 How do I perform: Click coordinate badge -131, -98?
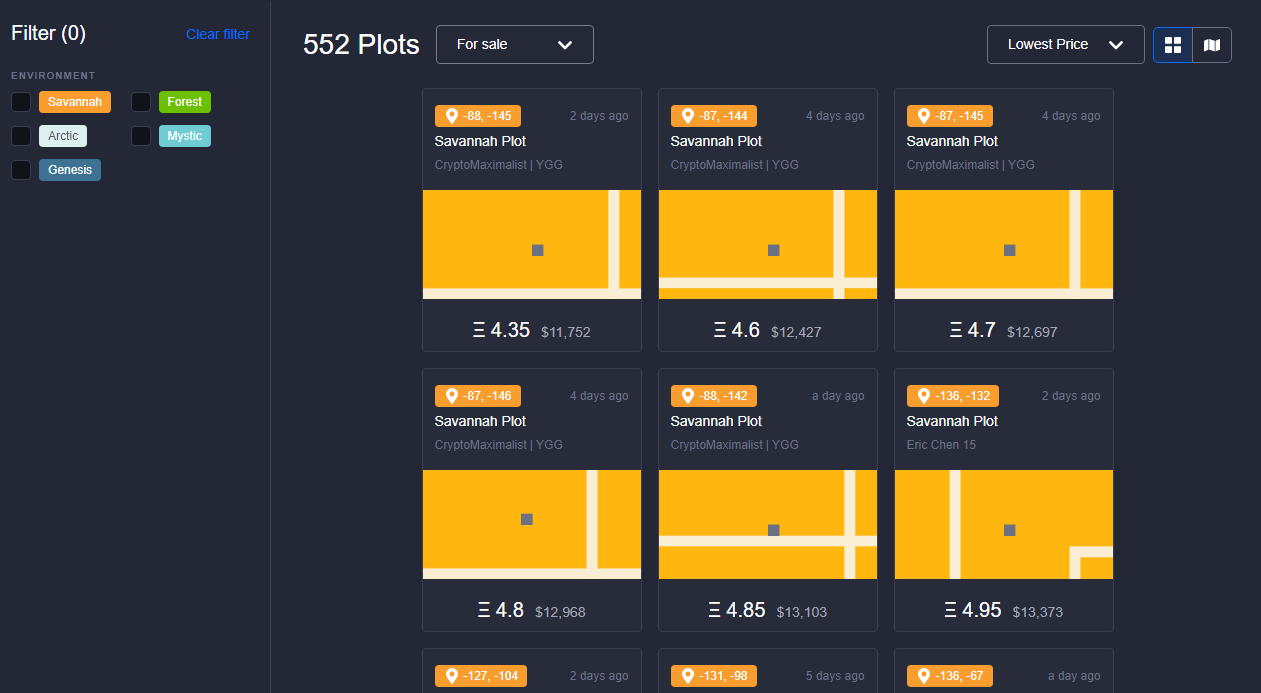[x=714, y=676]
